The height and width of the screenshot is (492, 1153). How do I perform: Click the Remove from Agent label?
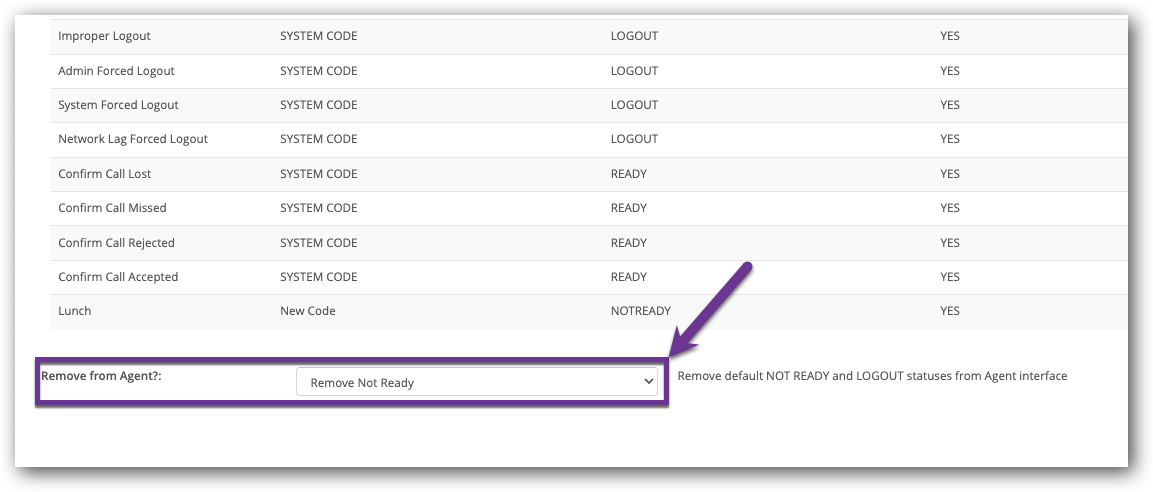click(101, 375)
